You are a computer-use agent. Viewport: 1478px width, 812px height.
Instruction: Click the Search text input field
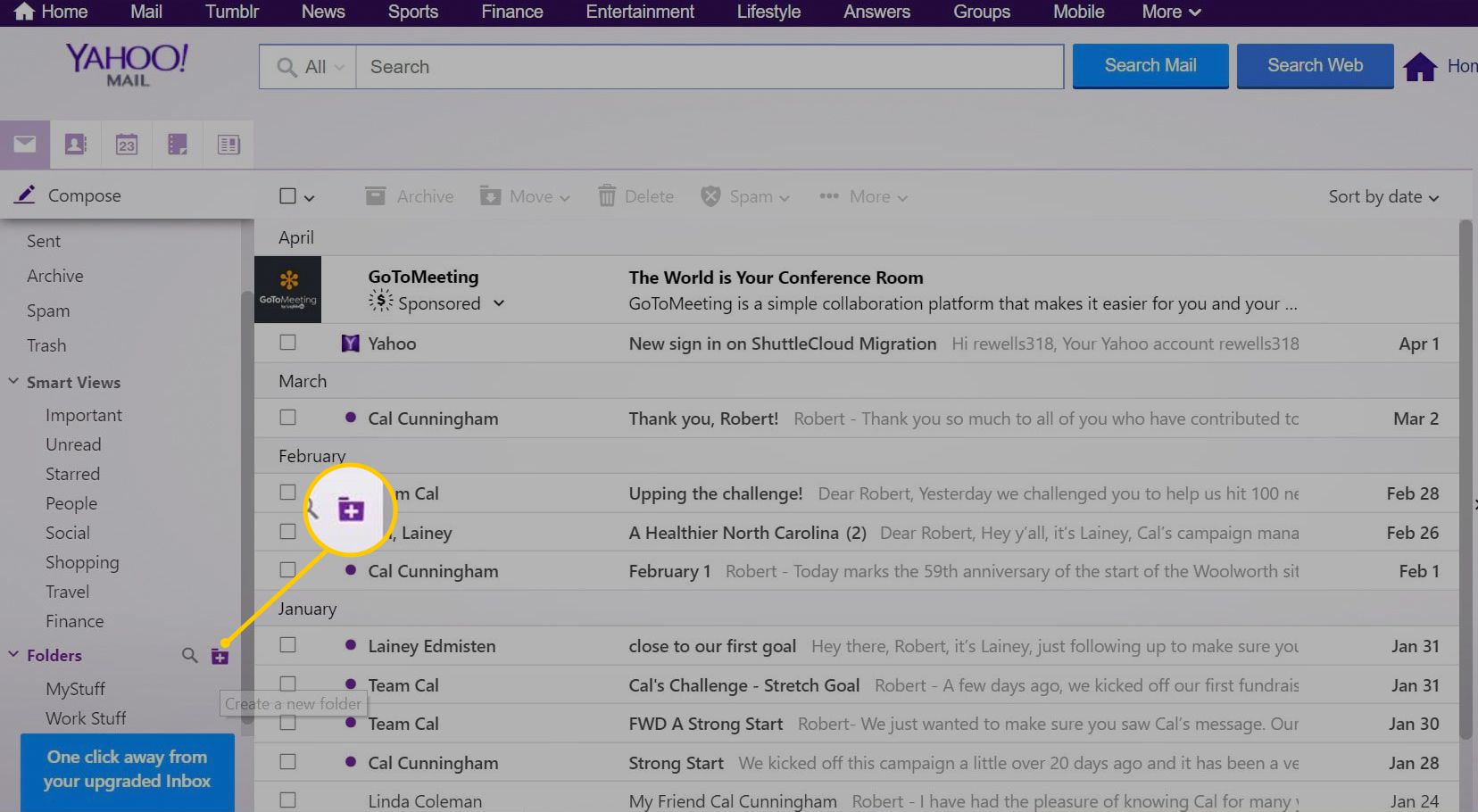coord(710,67)
